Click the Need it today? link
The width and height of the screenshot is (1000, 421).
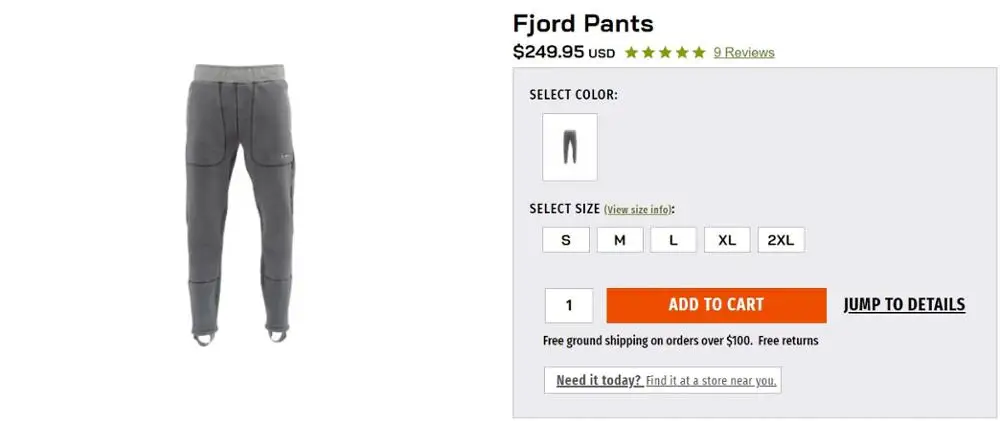tap(599, 380)
